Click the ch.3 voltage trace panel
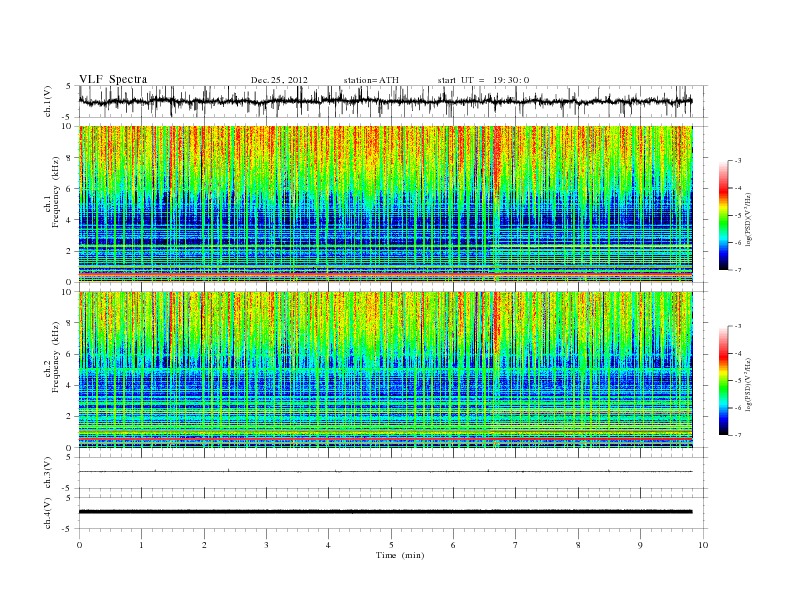The width and height of the screenshot is (792, 612). [393, 473]
